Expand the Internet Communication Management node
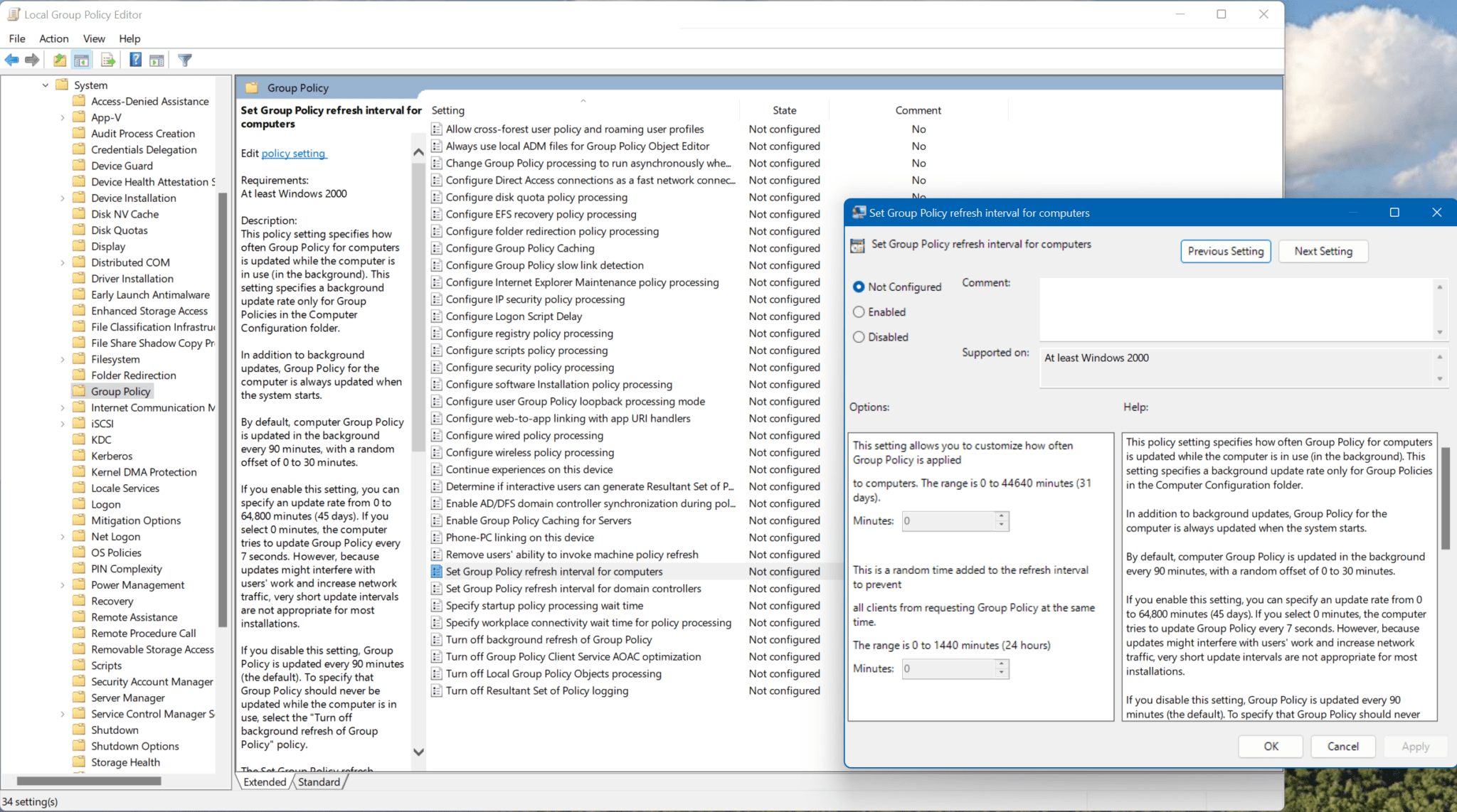The height and width of the screenshot is (812, 1457). [x=63, y=407]
